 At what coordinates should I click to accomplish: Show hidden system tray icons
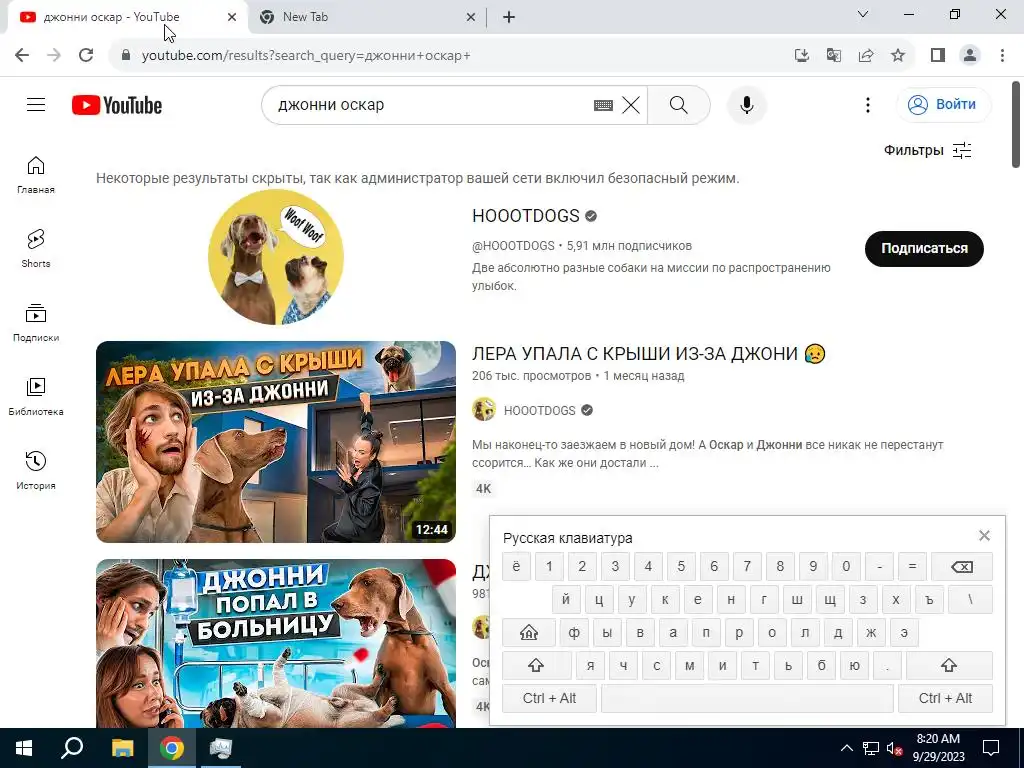pyautogui.click(x=846, y=748)
